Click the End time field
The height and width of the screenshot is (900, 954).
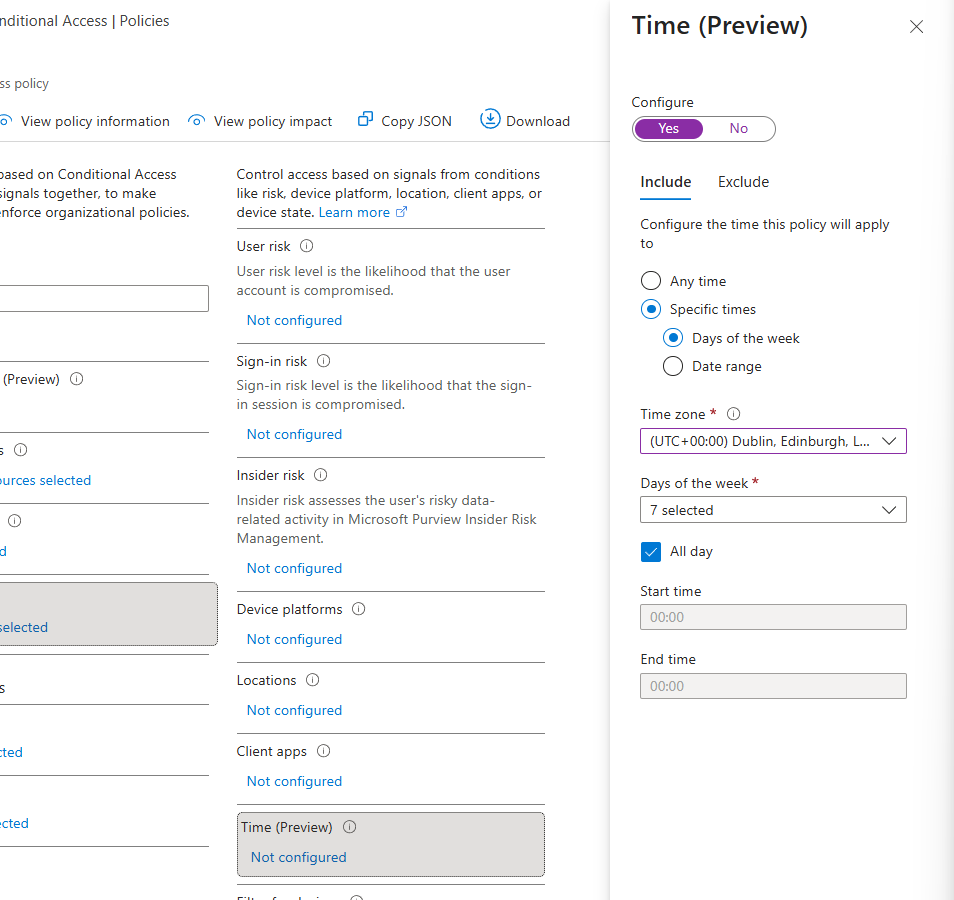(773, 686)
